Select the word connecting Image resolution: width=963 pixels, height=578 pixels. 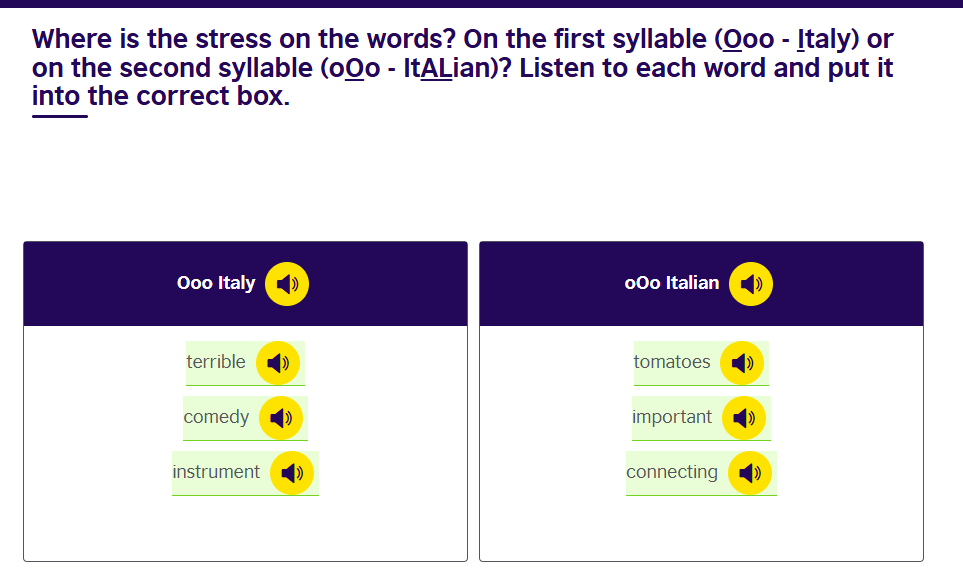pyautogui.click(x=672, y=472)
